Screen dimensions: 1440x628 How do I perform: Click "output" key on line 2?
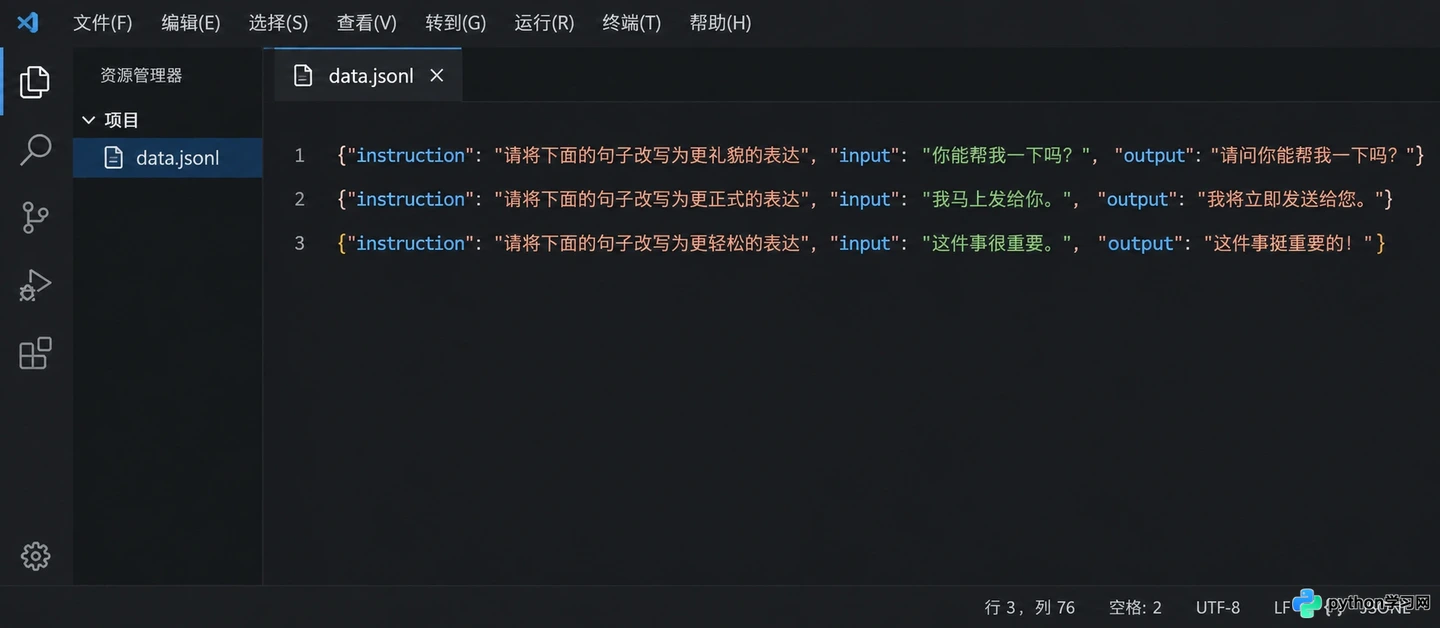pyautogui.click(x=1139, y=199)
